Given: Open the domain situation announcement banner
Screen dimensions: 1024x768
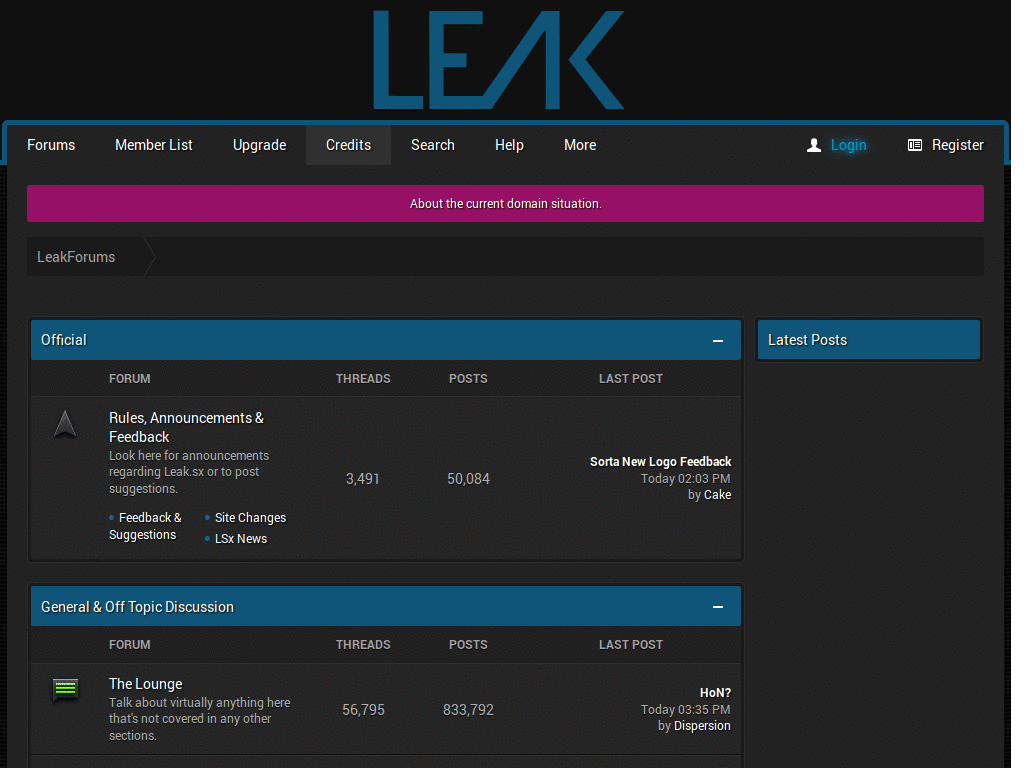Looking at the screenshot, I should [x=505, y=204].
